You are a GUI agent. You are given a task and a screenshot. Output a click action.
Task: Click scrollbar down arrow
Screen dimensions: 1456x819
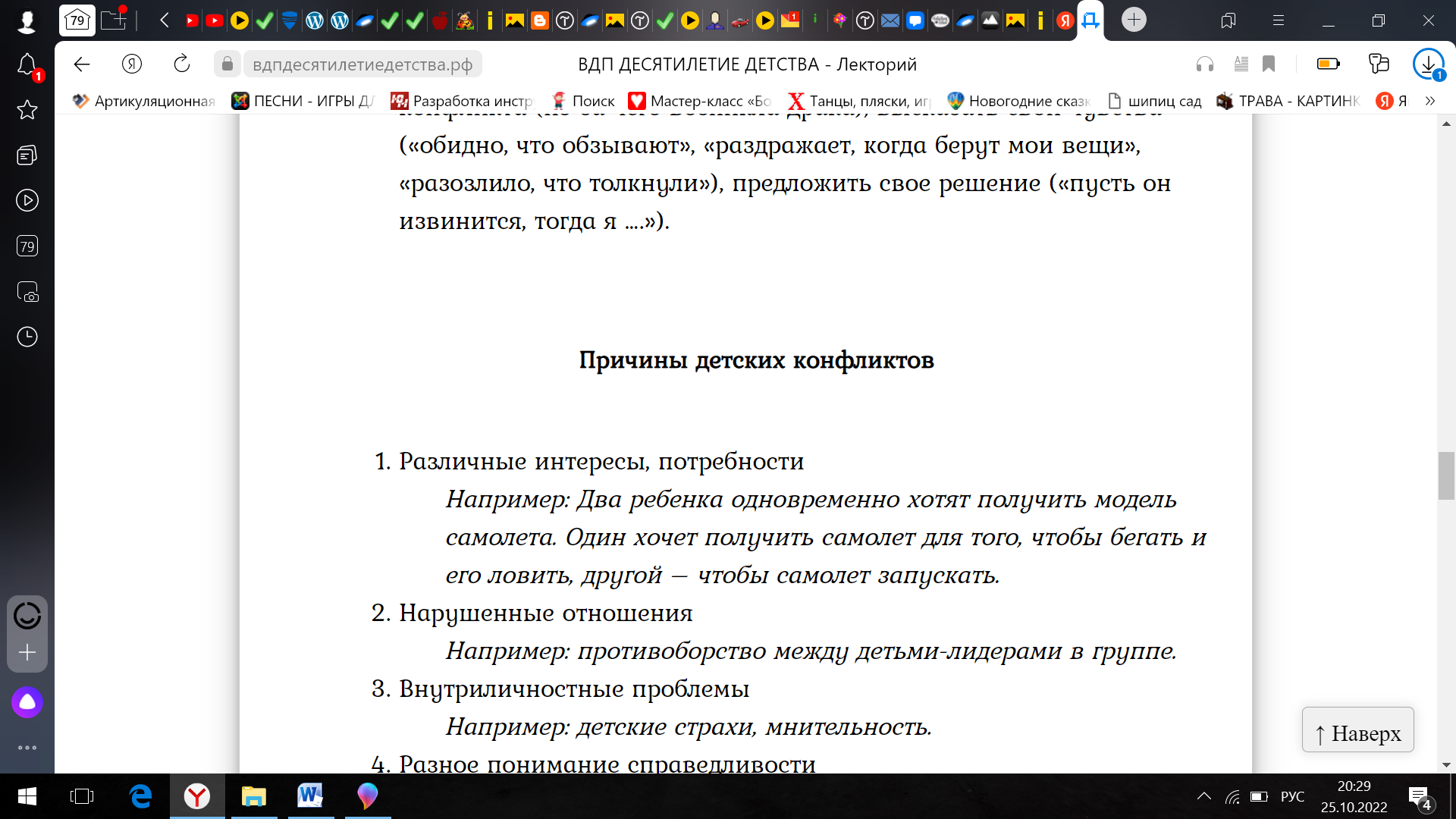click(1446, 764)
